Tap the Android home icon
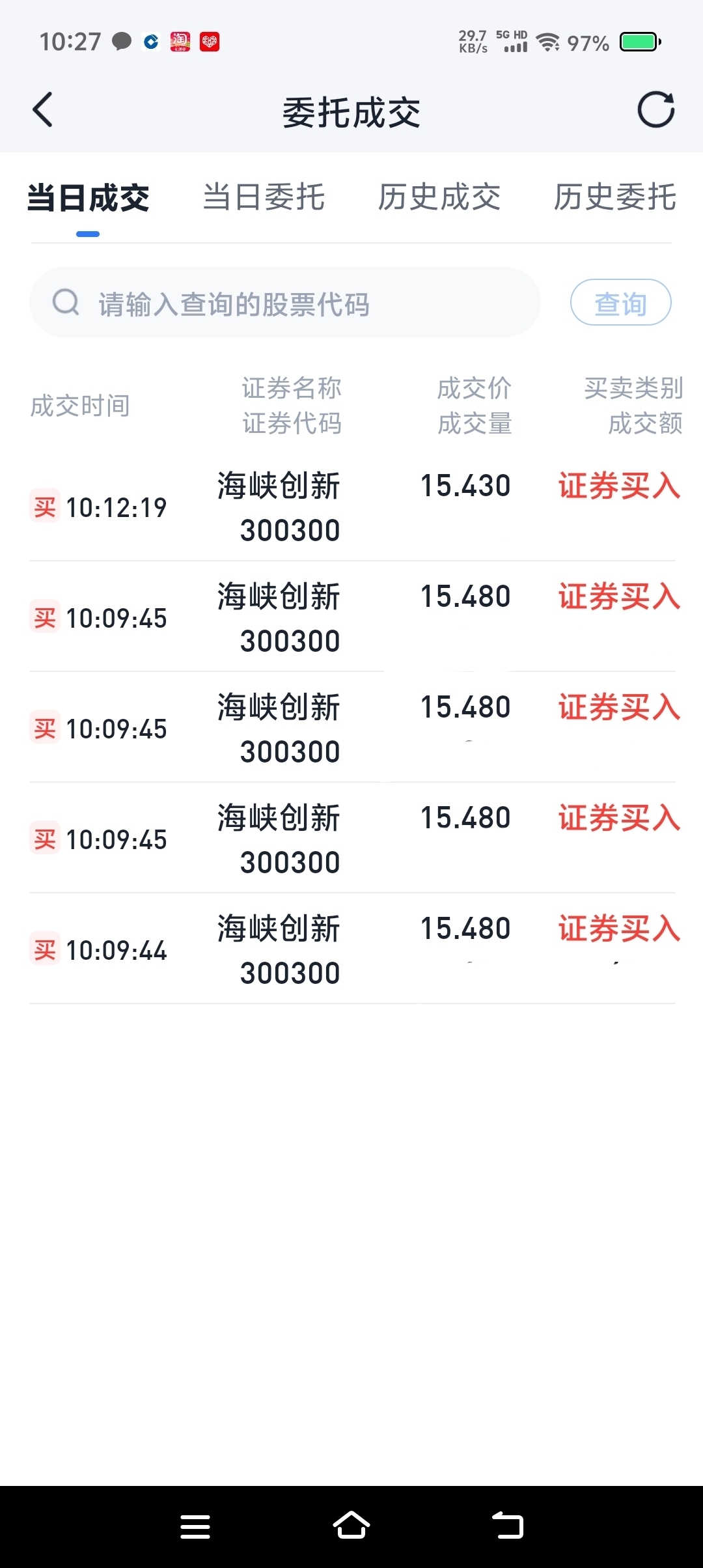The image size is (703, 1568). coord(351,1525)
